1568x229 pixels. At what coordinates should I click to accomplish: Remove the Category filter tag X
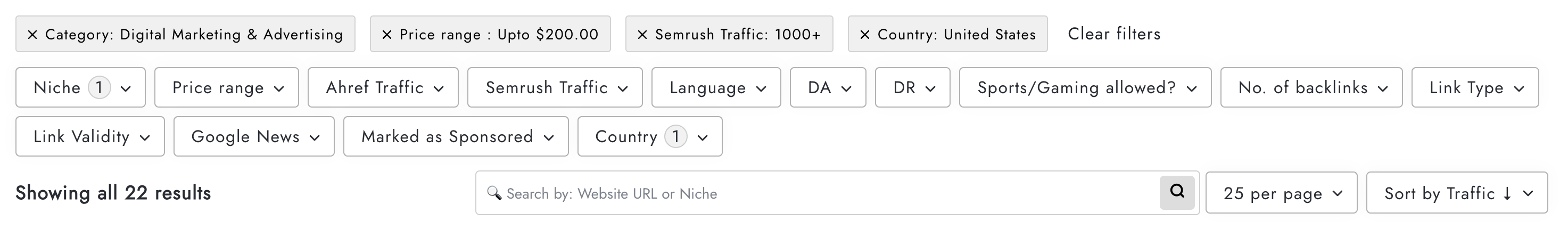pos(33,35)
